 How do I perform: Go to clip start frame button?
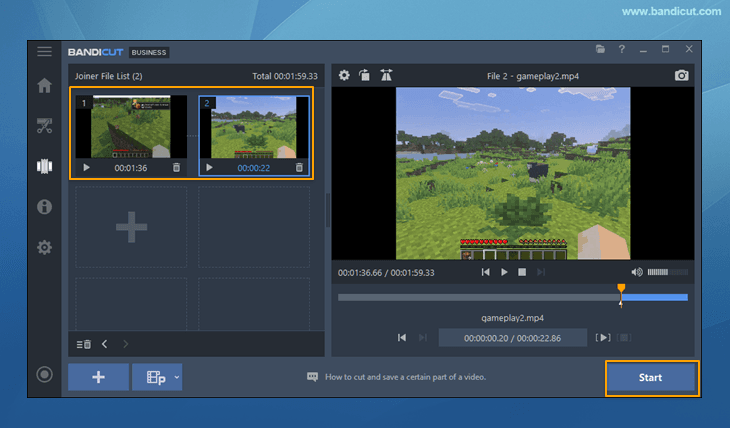tap(402, 338)
